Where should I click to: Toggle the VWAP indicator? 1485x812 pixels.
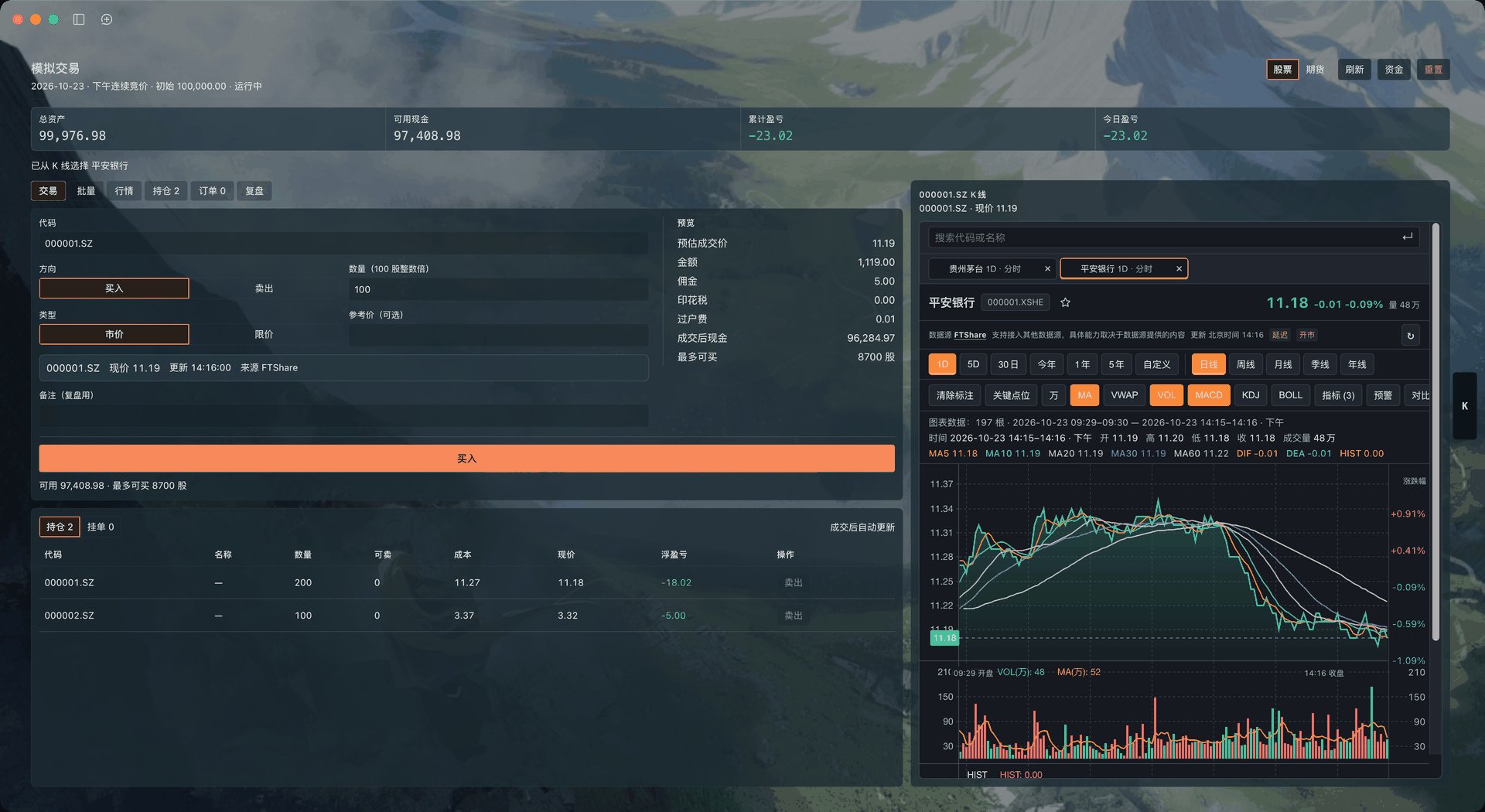[1124, 395]
